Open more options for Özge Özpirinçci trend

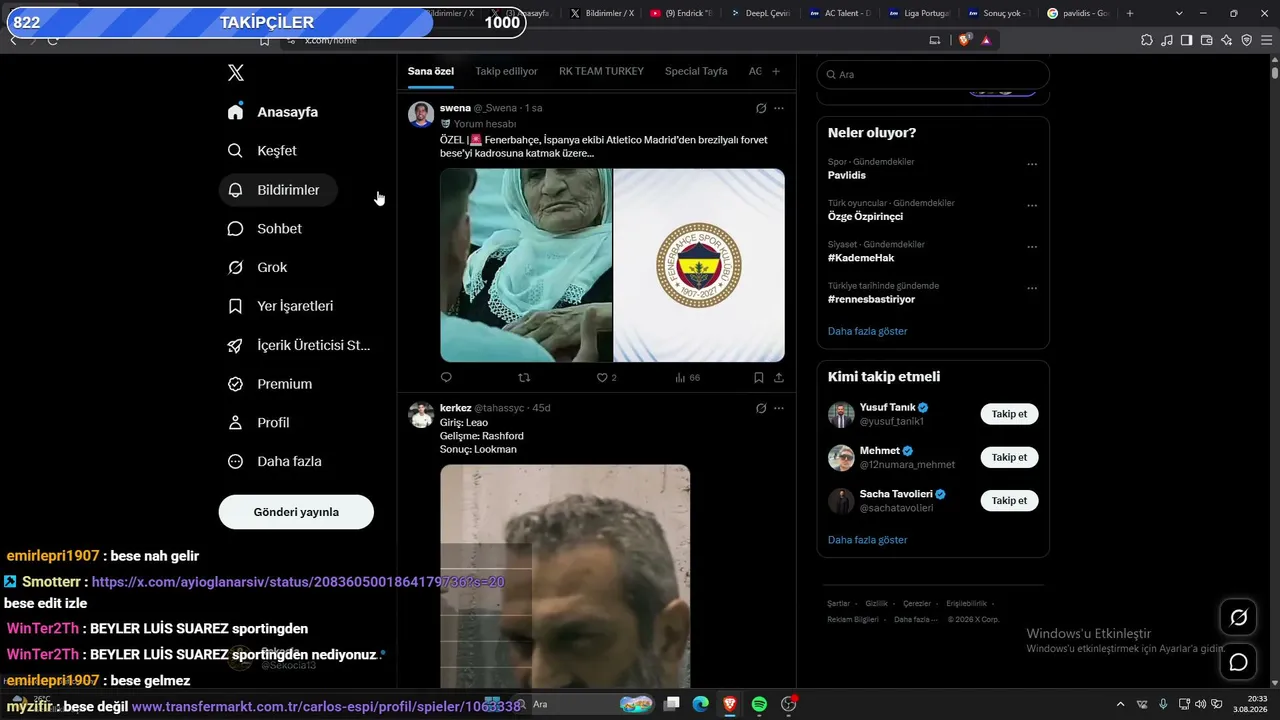pyautogui.click(x=1032, y=205)
